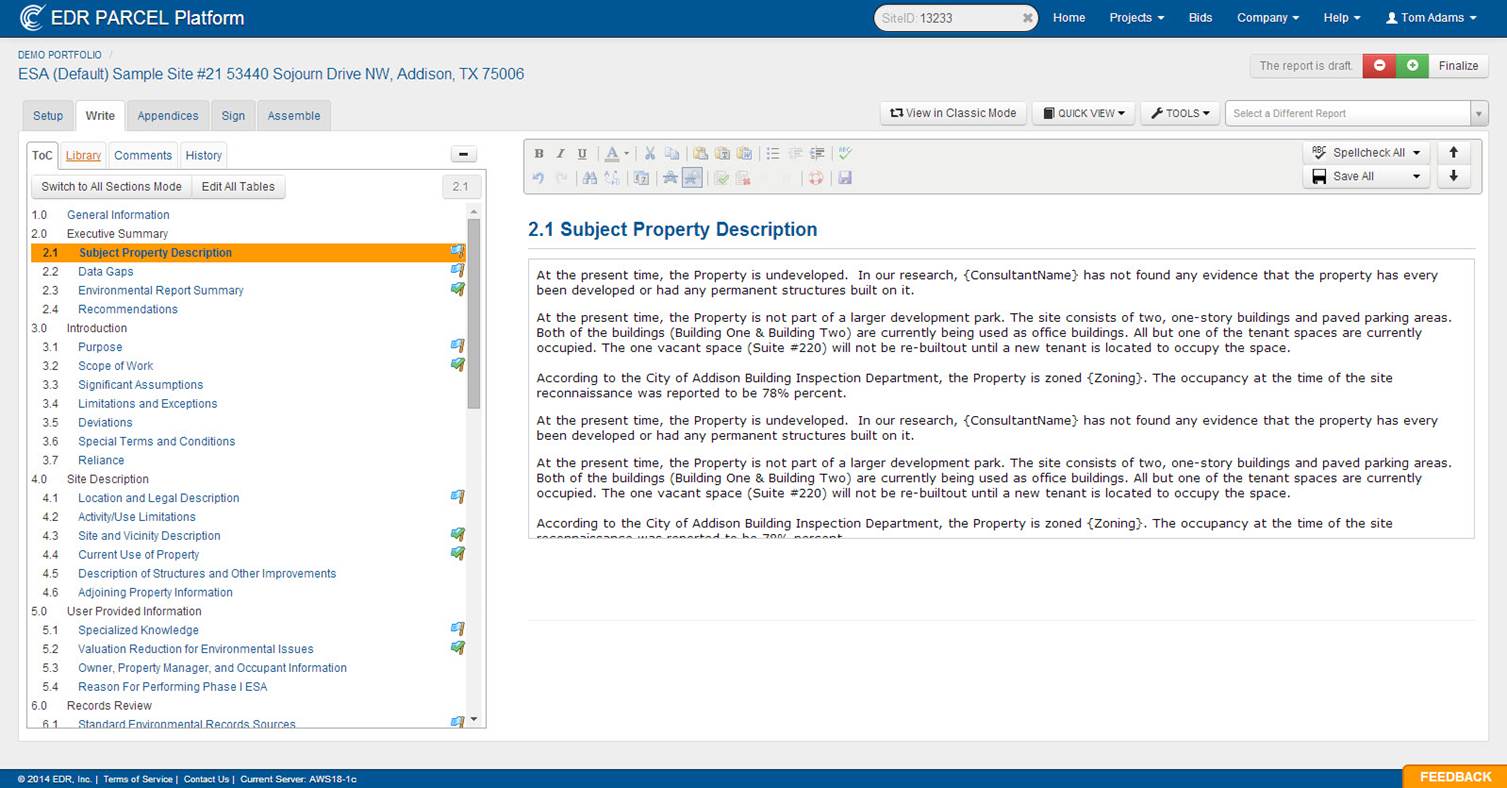Click the green plus report status button
Image resolution: width=1507 pixels, height=788 pixels.
1412,66
